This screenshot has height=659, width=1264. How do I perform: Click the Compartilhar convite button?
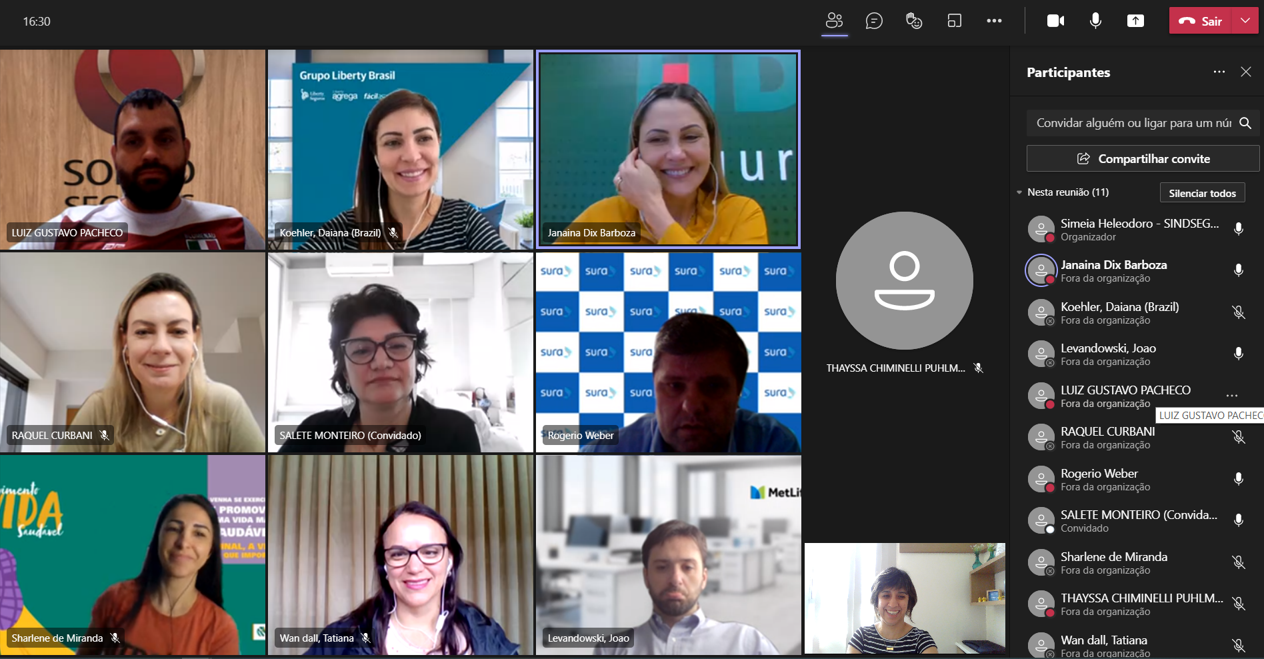click(x=1142, y=159)
